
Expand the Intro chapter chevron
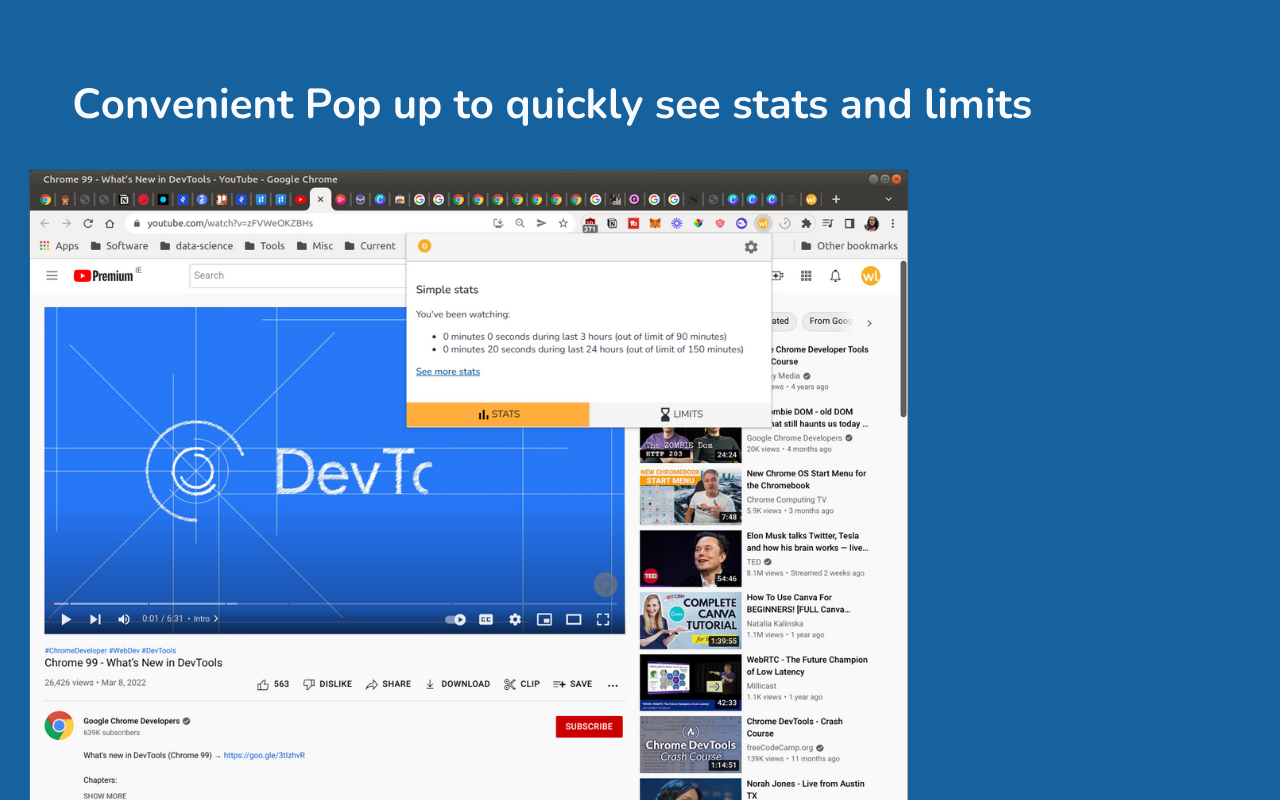tap(216, 619)
